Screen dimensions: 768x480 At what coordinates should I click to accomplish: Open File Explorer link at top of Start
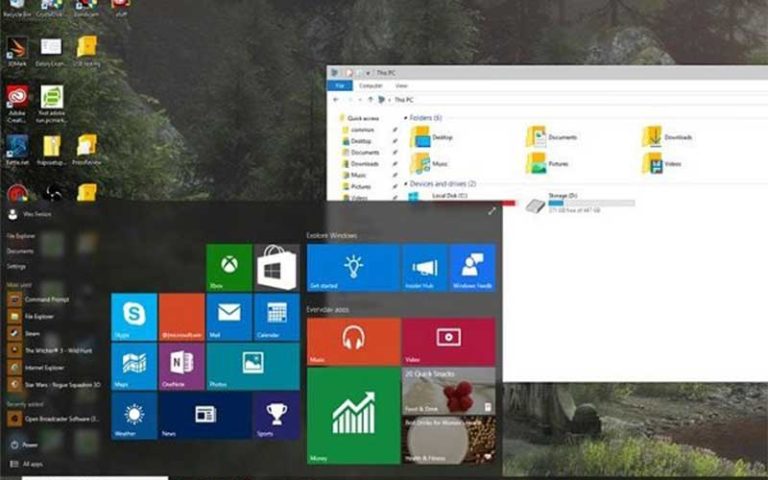[x=21, y=236]
